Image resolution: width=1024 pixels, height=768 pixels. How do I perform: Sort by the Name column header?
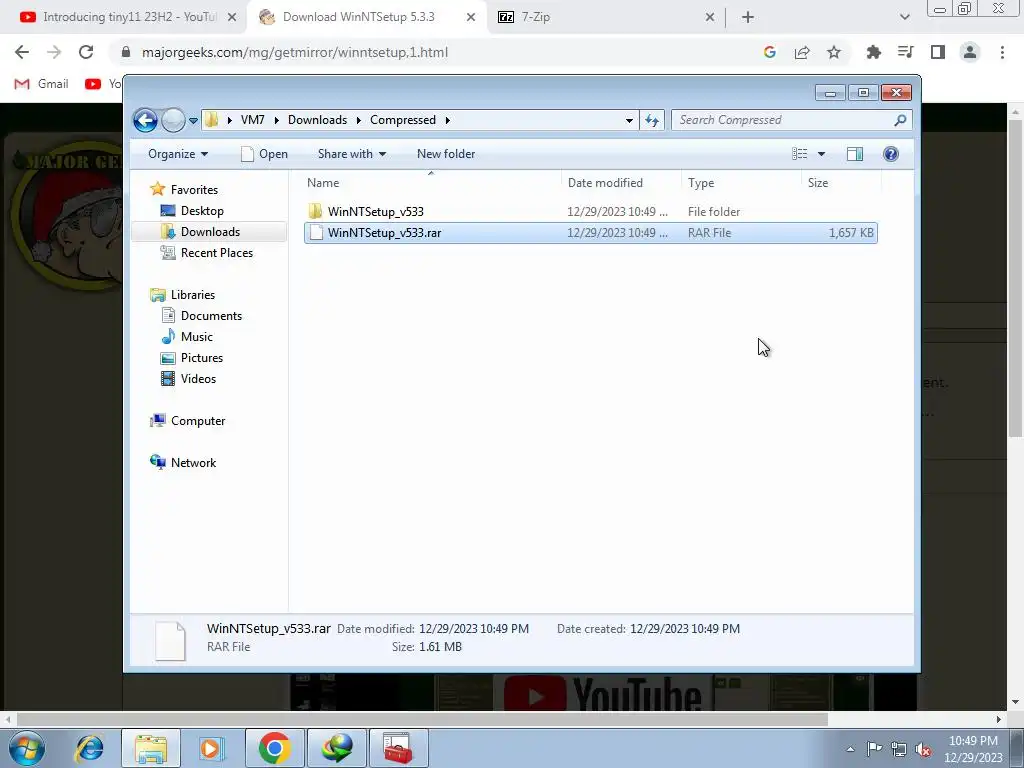431,183
